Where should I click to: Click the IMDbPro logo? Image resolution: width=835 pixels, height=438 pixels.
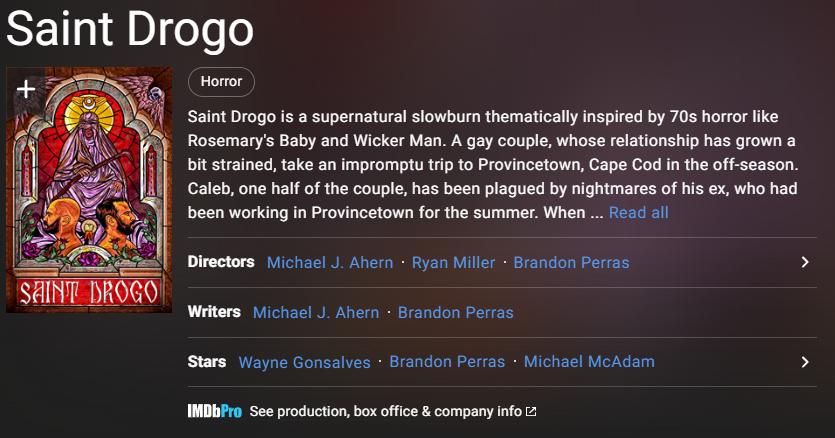[214, 411]
